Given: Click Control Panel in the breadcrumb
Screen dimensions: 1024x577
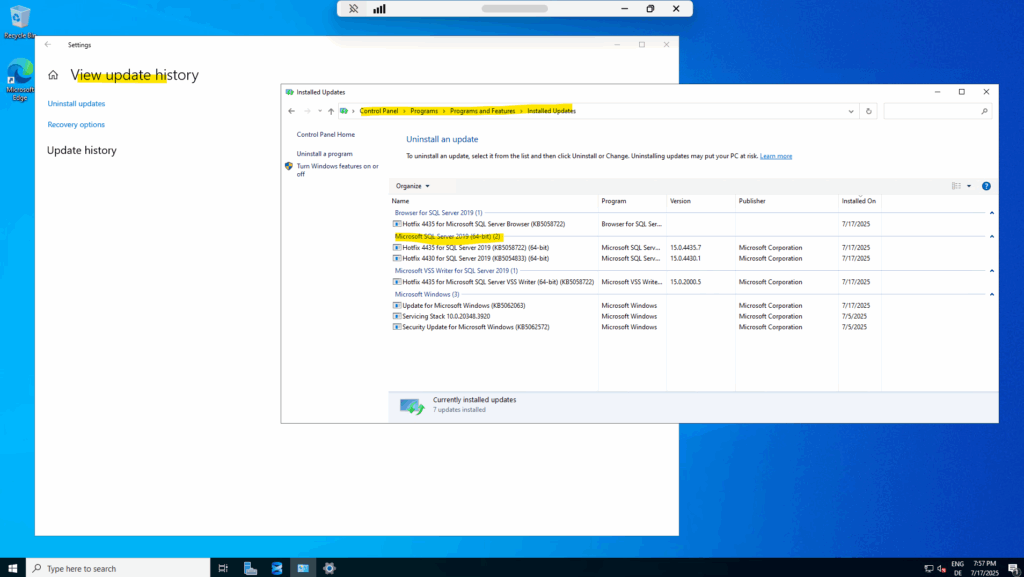Looking at the screenshot, I should click(379, 111).
